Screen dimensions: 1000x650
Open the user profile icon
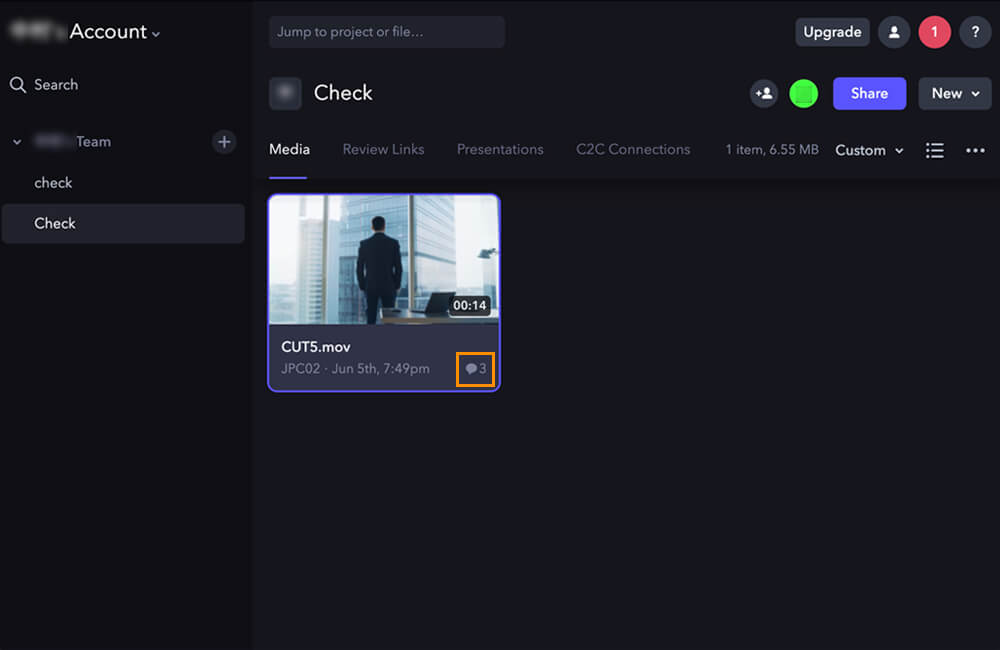pos(894,32)
